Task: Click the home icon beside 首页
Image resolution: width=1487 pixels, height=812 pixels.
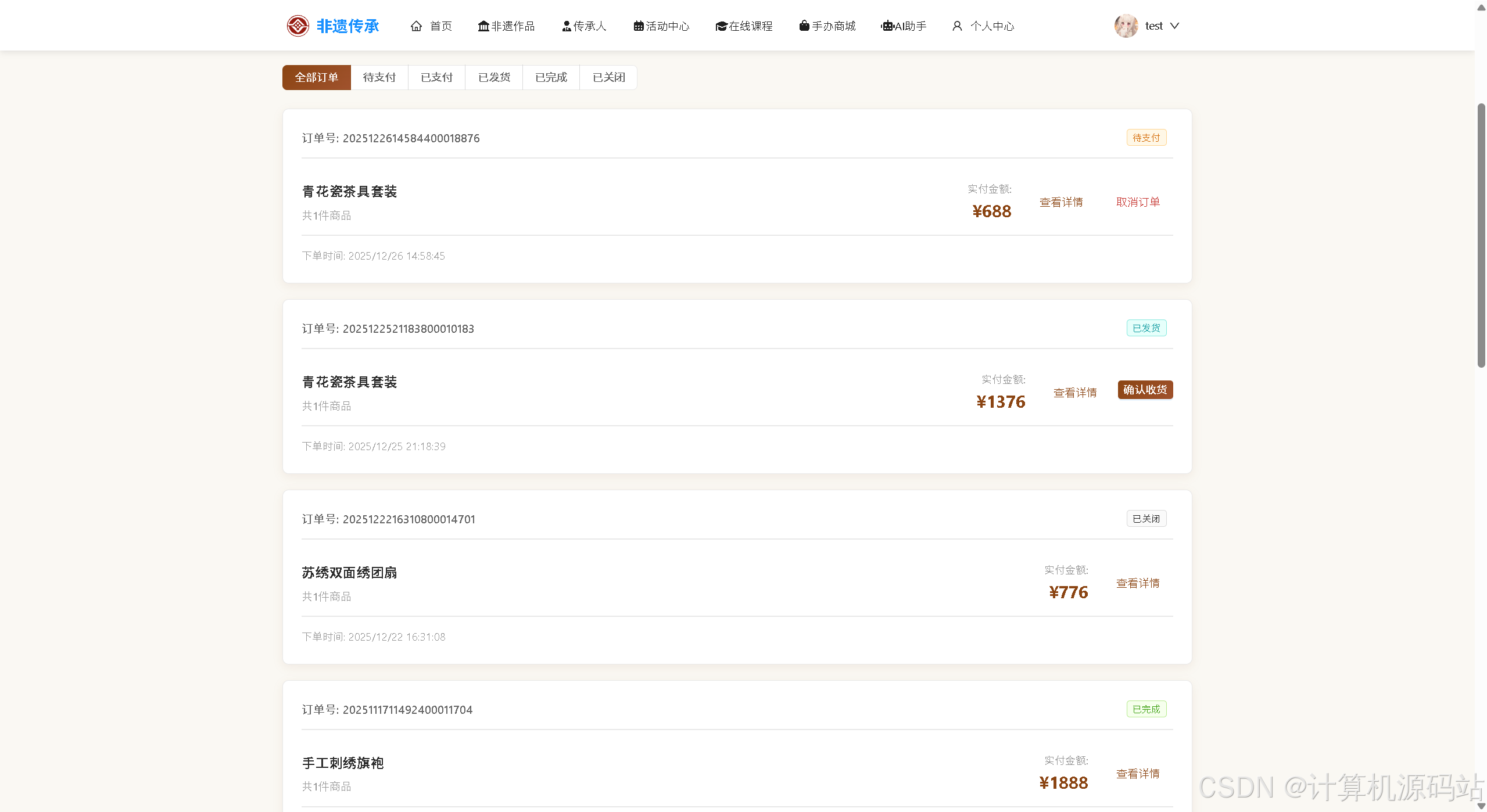Action: tap(416, 26)
